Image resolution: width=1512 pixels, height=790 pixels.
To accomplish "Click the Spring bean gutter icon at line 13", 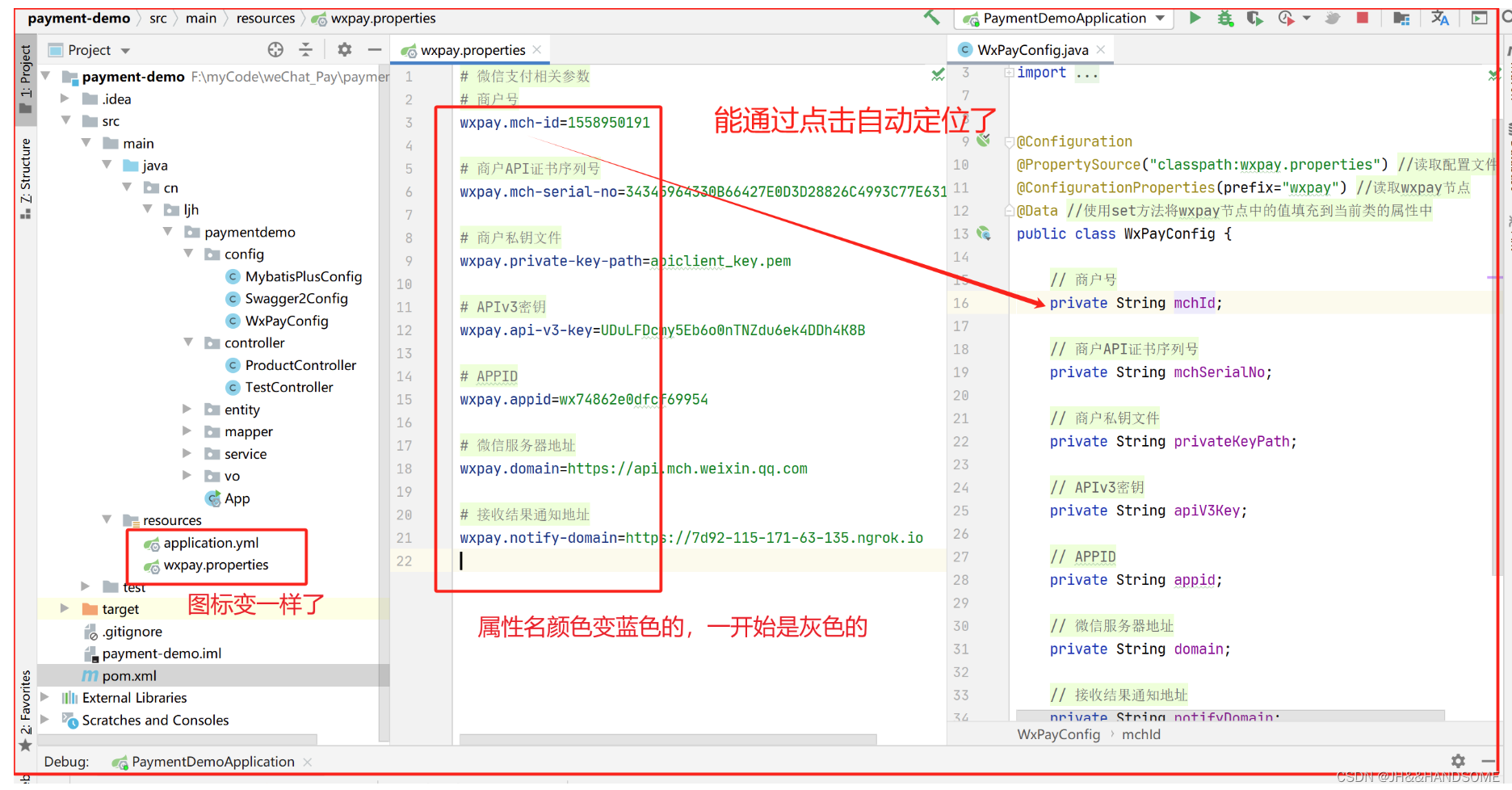I will [x=984, y=233].
